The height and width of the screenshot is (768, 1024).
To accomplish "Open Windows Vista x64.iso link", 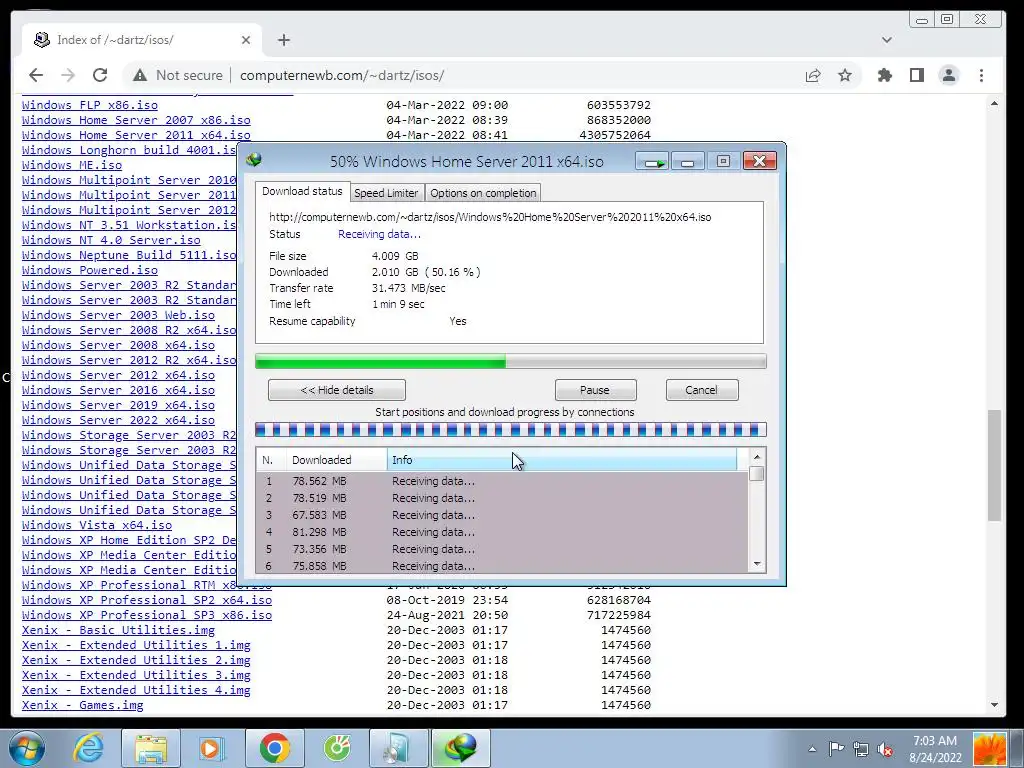I will (97, 525).
